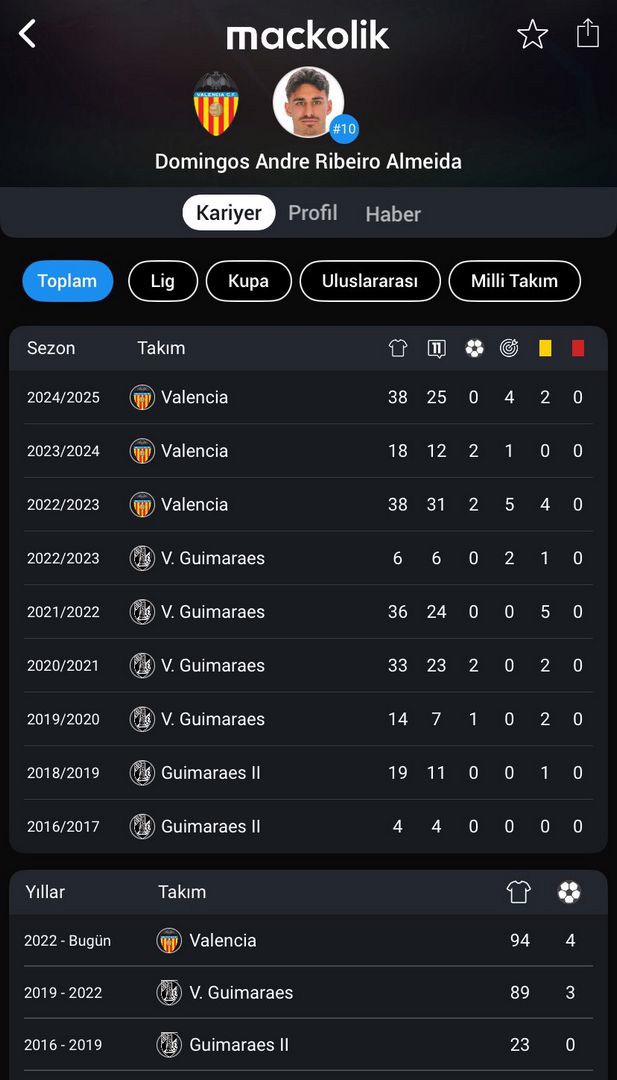Select the Kariyer tab

tap(229, 213)
